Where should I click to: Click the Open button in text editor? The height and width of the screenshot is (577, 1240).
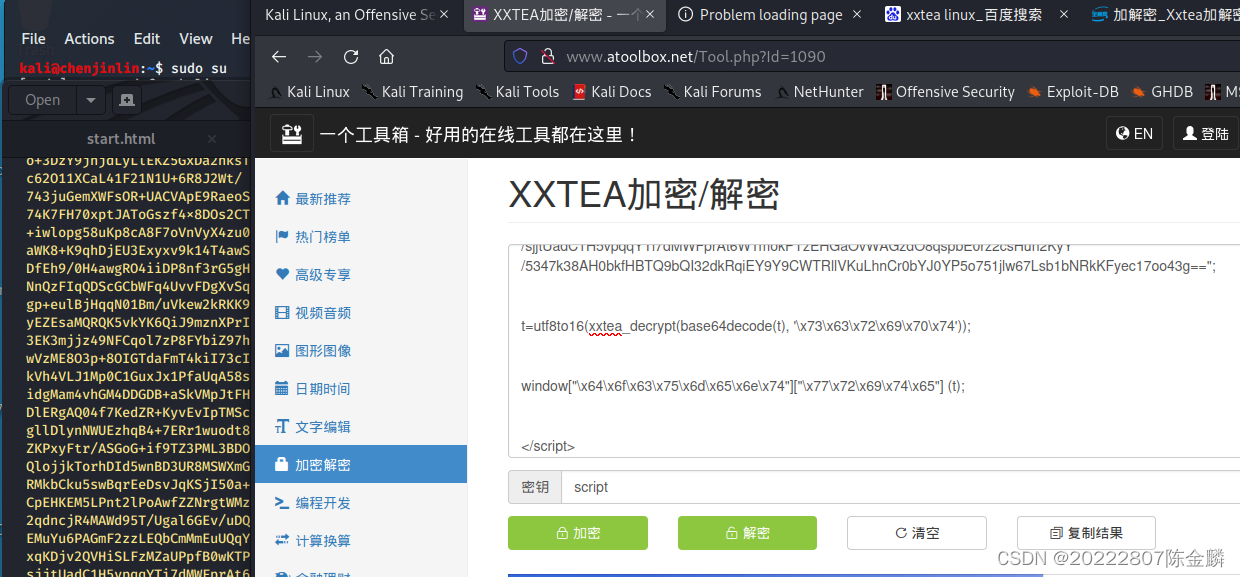(43, 100)
